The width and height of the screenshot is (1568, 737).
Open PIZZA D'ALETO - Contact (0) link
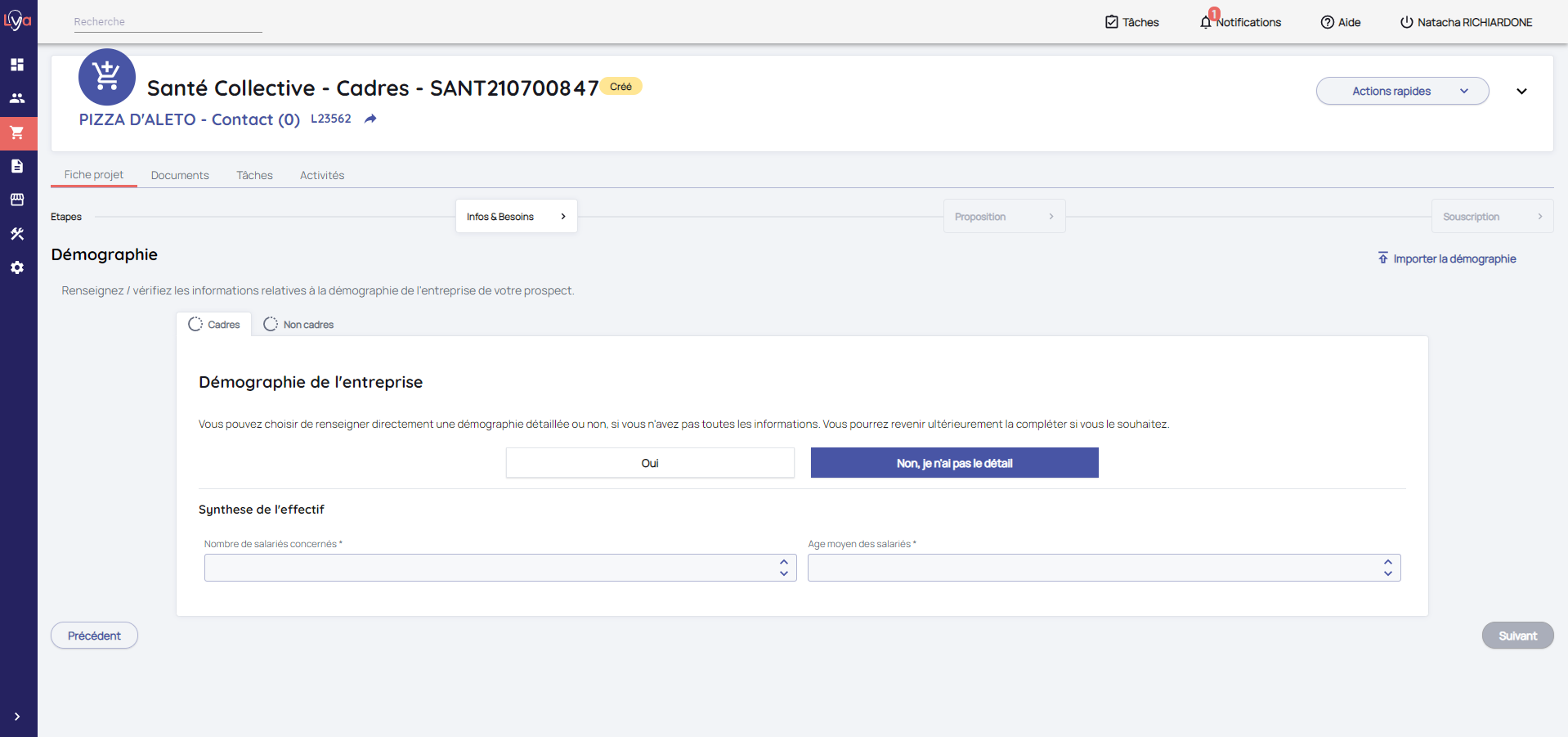pyautogui.click(x=190, y=119)
